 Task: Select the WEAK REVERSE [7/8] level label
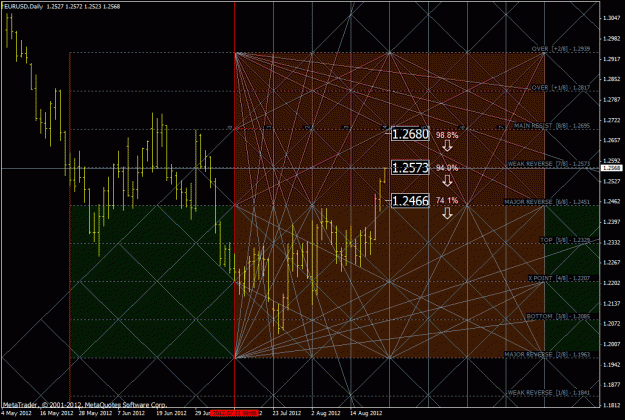tap(548, 164)
